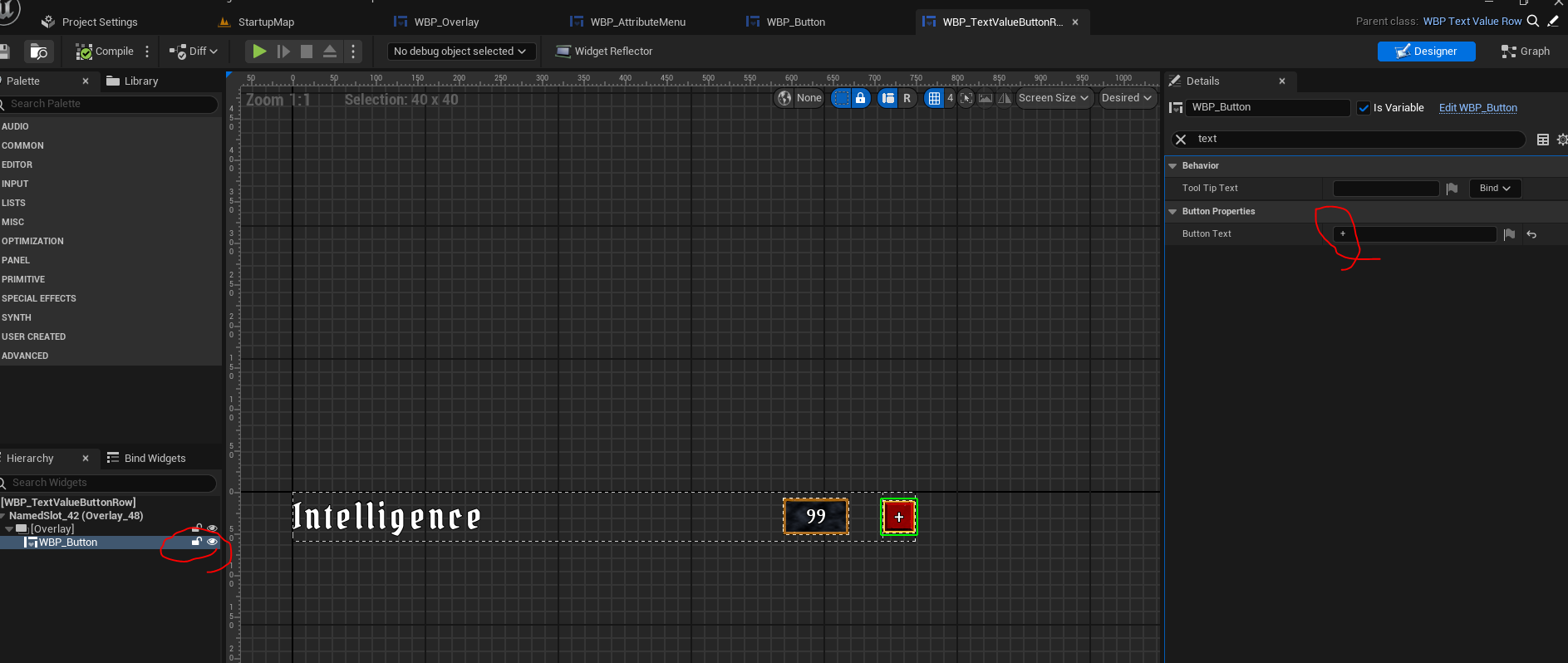Image resolution: width=1568 pixels, height=663 pixels.
Task: Click the magnifier icon beside parent class
Action: (x=1533, y=22)
